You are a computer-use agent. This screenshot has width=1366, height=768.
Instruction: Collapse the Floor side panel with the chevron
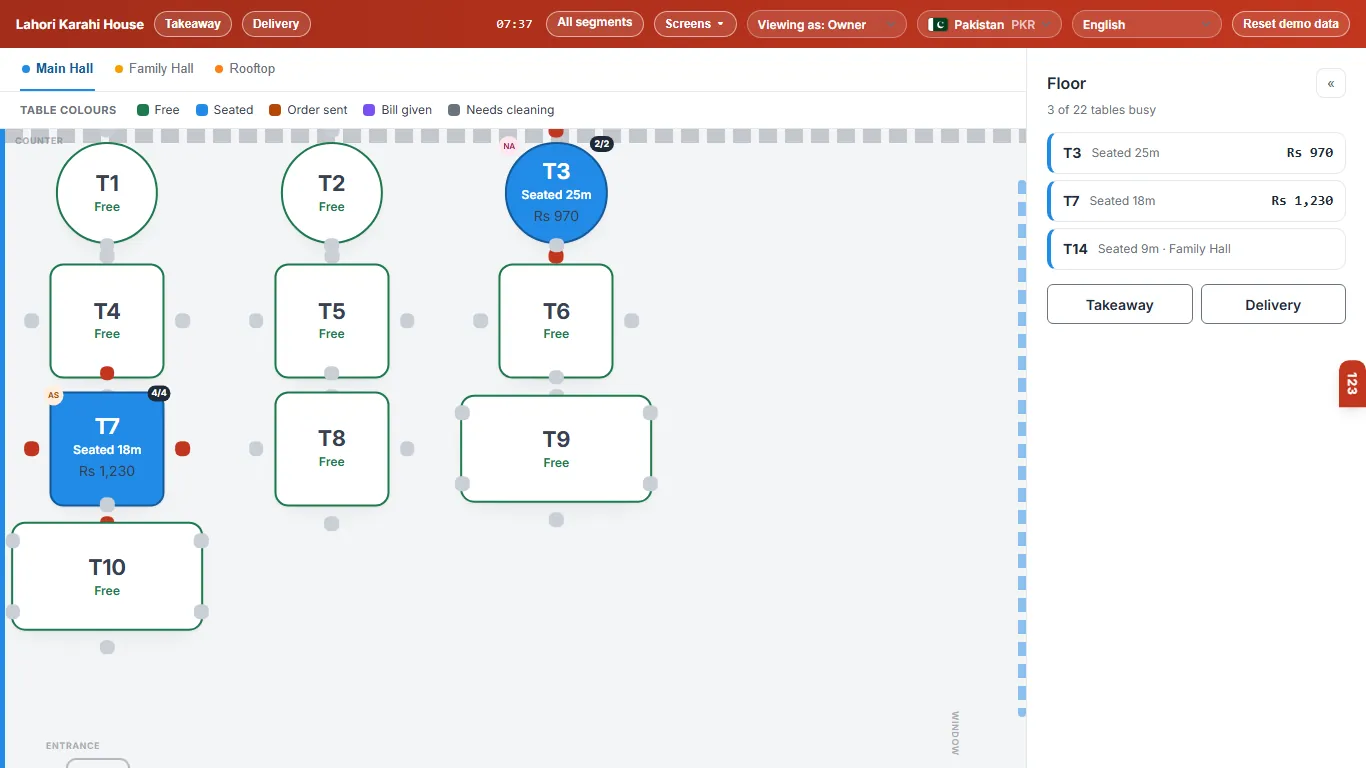tap(1331, 83)
